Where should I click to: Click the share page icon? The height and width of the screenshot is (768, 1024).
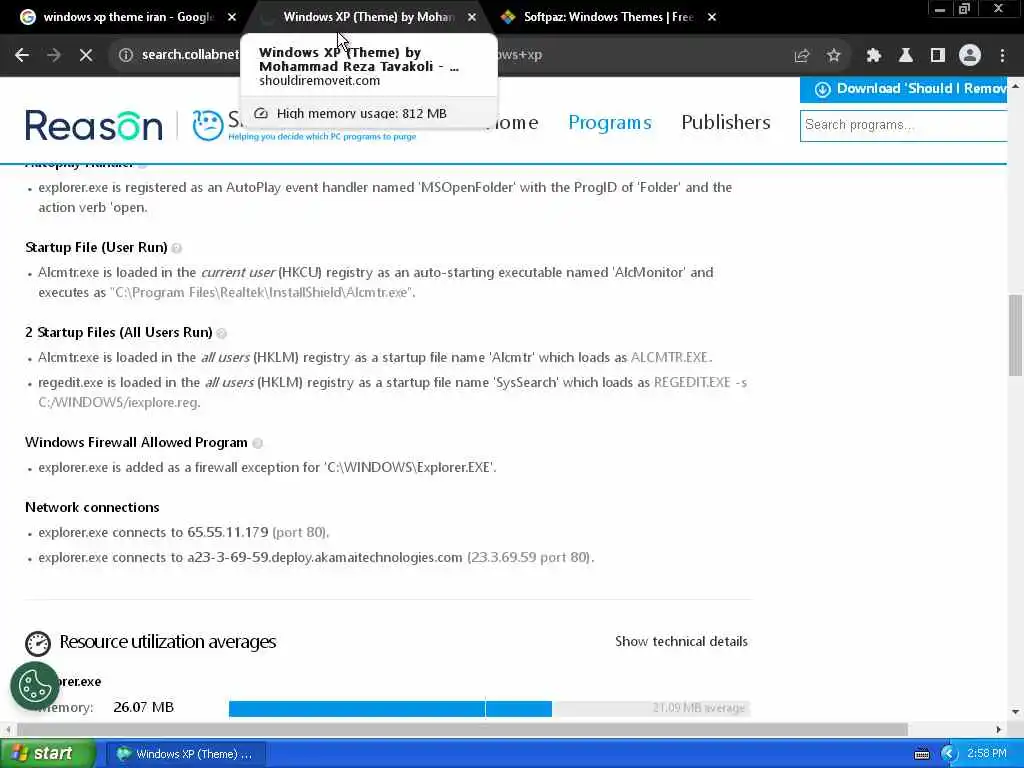[x=801, y=56]
